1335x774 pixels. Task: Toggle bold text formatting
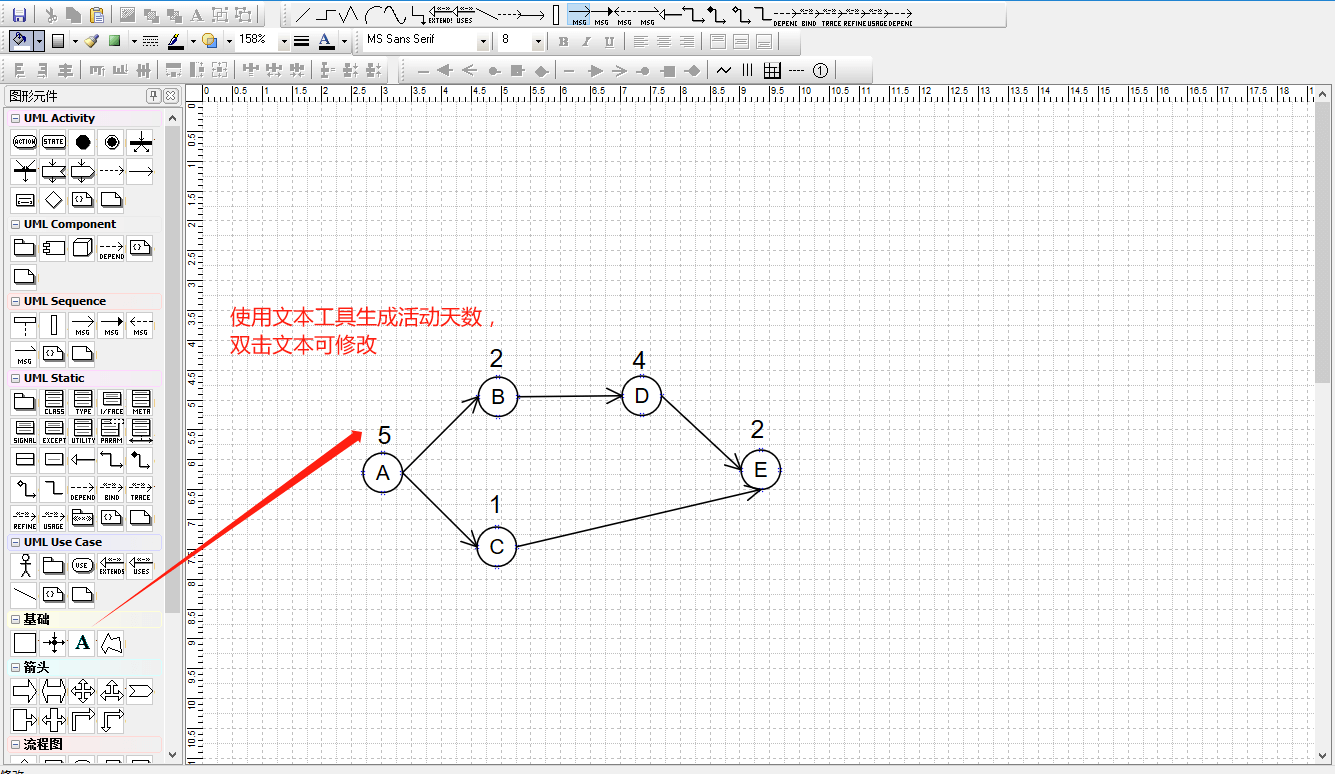(562, 41)
